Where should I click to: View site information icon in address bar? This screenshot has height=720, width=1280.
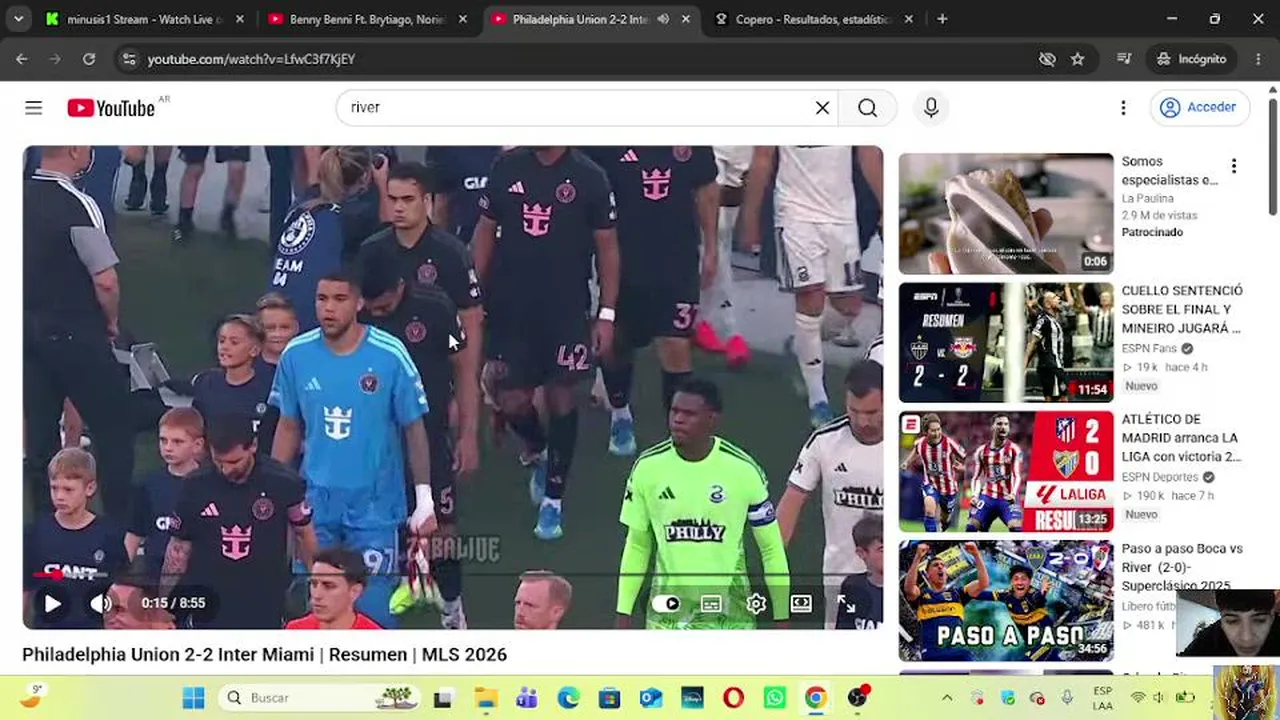127,59
